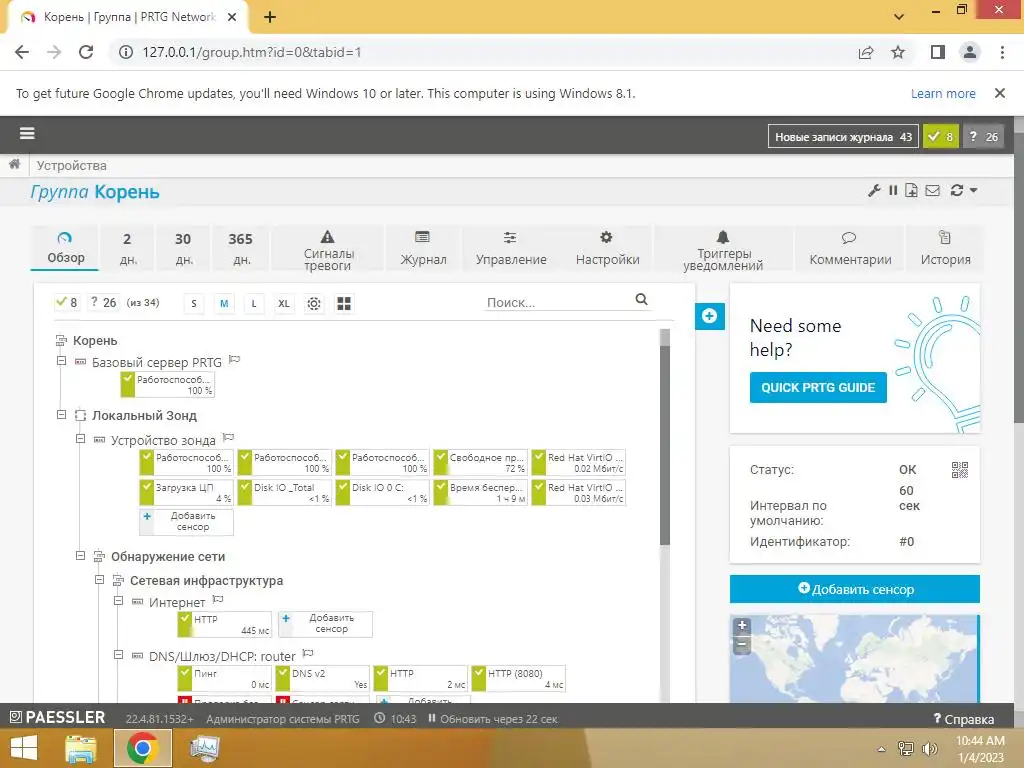Image resolution: width=1024 pixels, height=768 pixels.
Task: Zoom in on the geo map
Action: pos(742,625)
